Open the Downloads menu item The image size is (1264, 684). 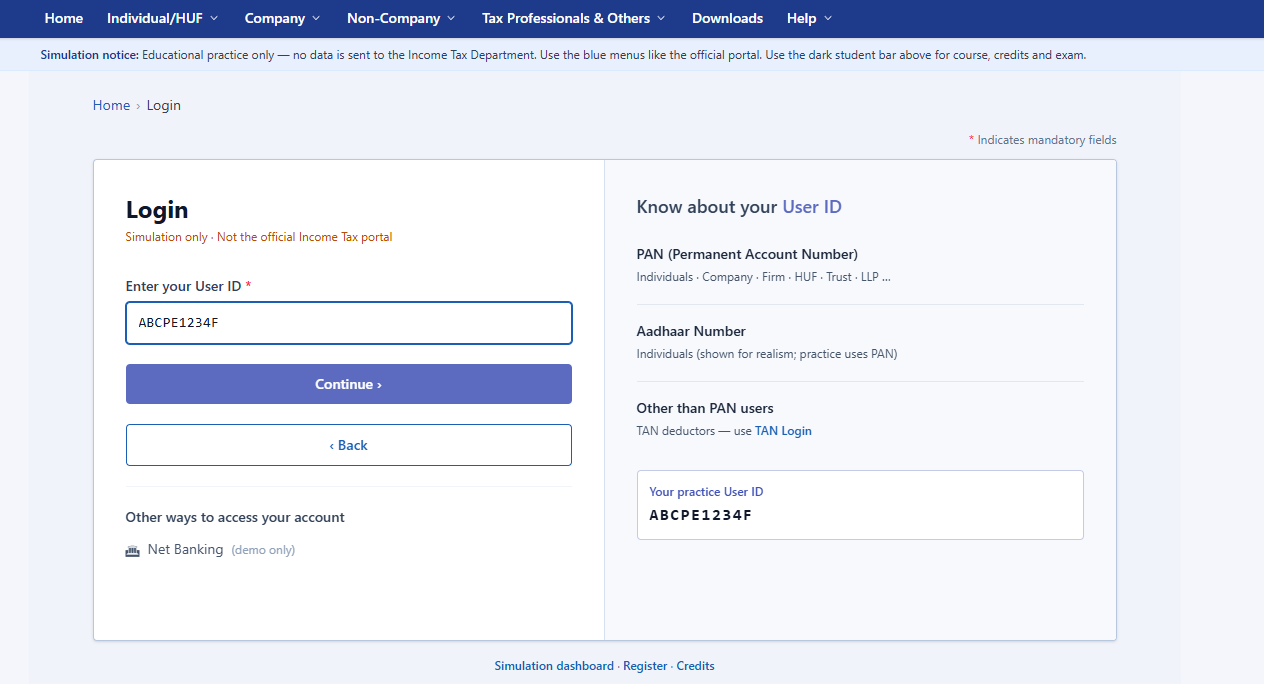(728, 18)
